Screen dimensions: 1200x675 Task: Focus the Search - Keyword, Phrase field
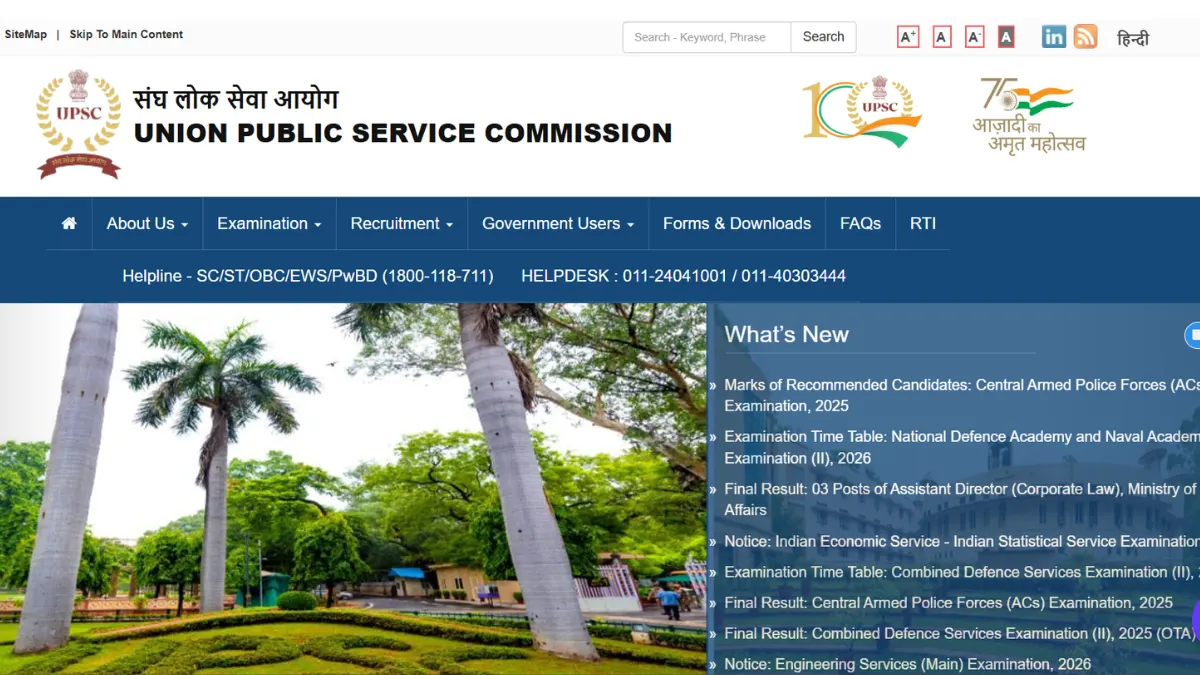pos(707,37)
